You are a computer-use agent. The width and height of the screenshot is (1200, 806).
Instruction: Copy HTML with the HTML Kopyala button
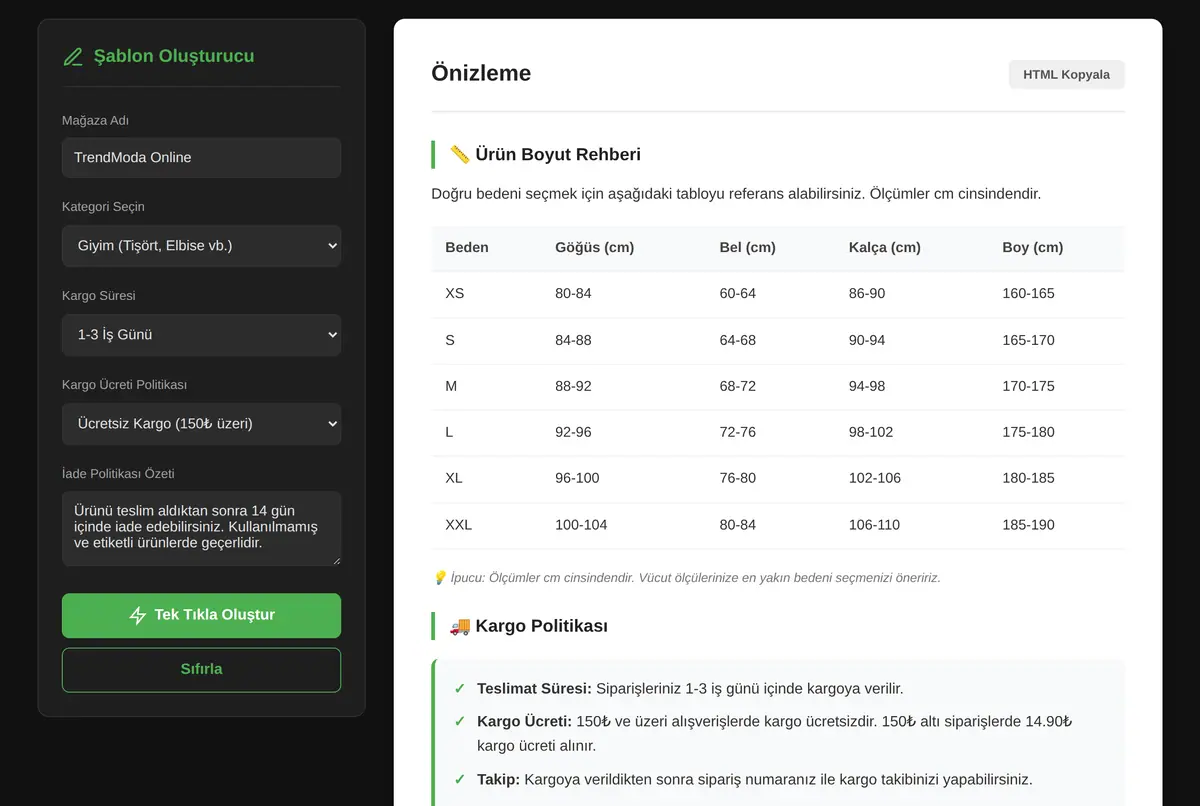click(1066, 75)
